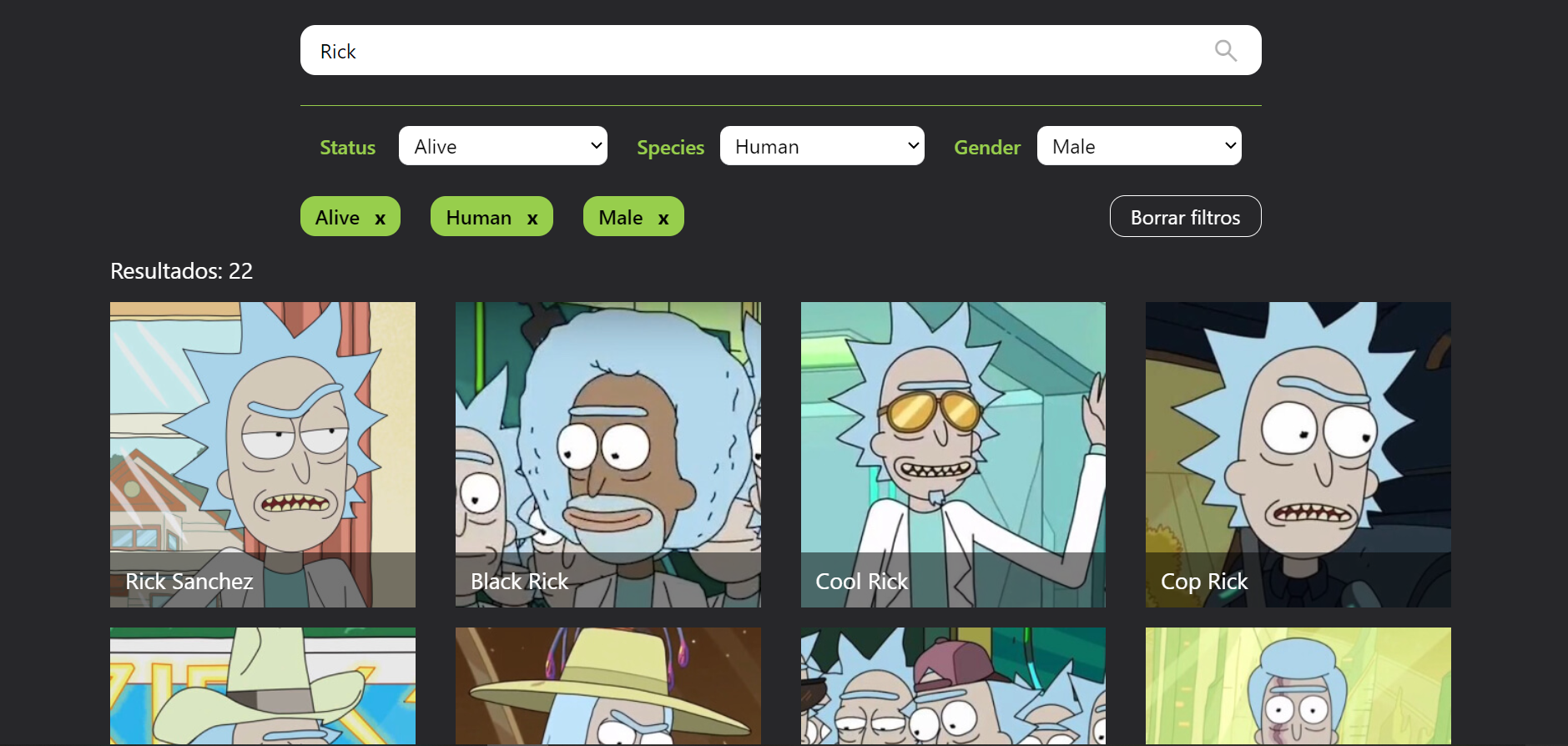Click the Borrar filtros button
This screenshot has height=746, width=1568.
(x=1185, y=216)
